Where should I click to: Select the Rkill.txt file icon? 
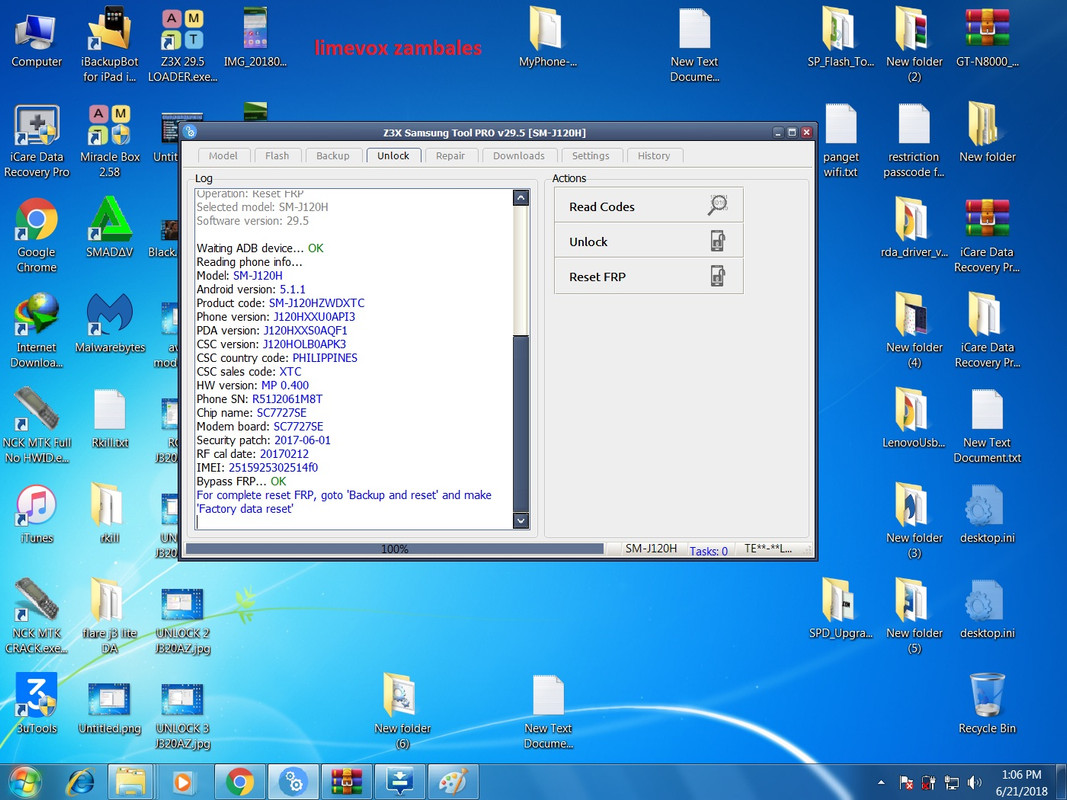(110, 419)
